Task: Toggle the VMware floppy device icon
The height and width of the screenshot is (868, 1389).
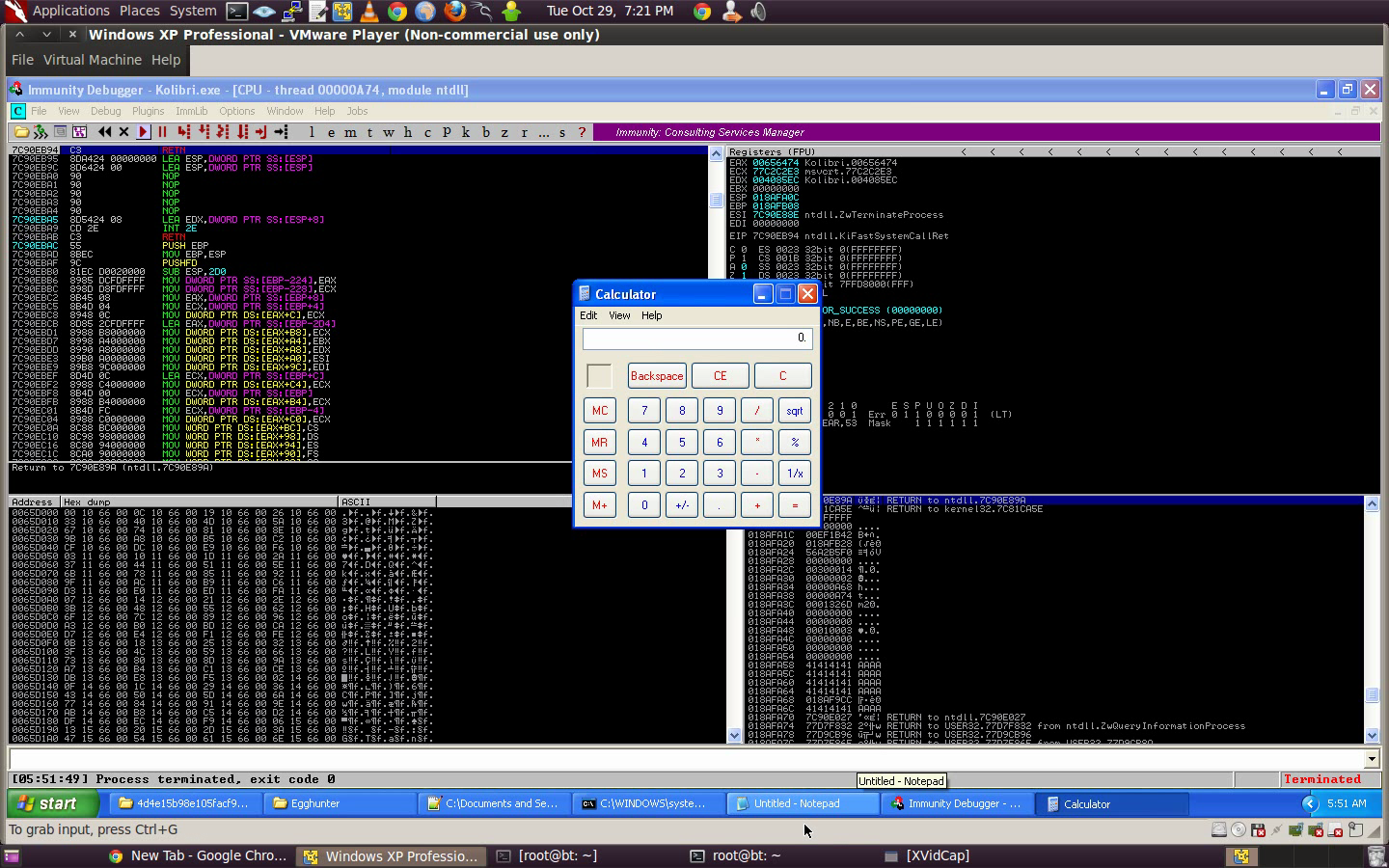Action: [1258, 829]
